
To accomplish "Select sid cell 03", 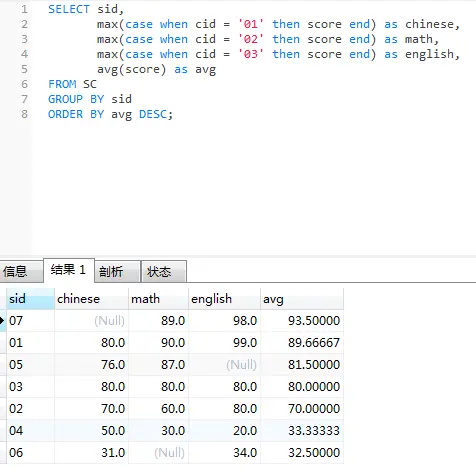I will coord(30,387).
